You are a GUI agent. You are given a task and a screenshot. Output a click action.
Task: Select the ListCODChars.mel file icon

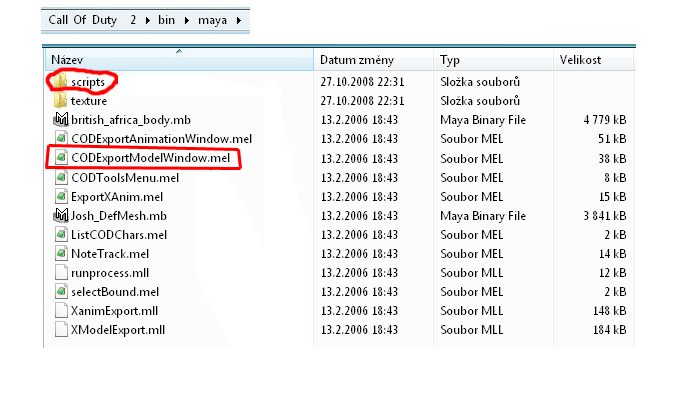tap(61, 234)
